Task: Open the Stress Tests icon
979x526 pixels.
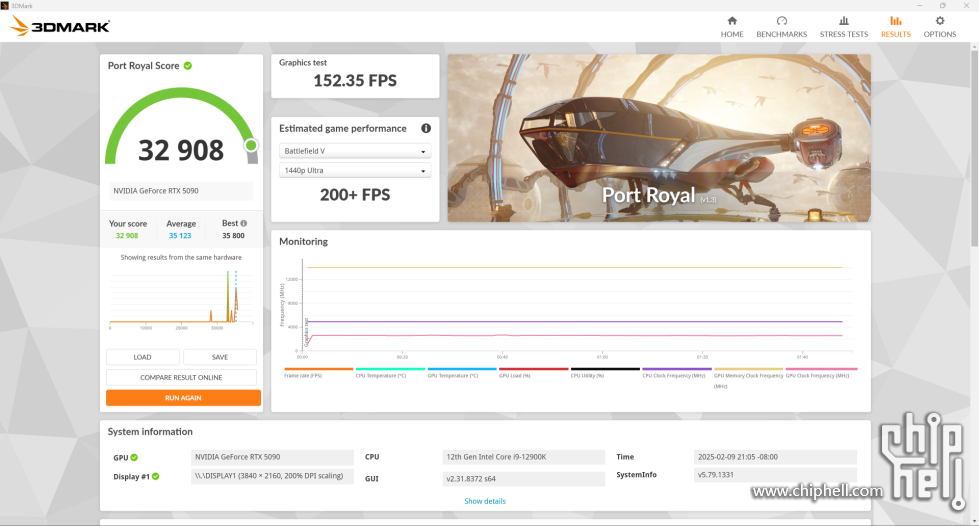Action: click(x=844, y=21)
